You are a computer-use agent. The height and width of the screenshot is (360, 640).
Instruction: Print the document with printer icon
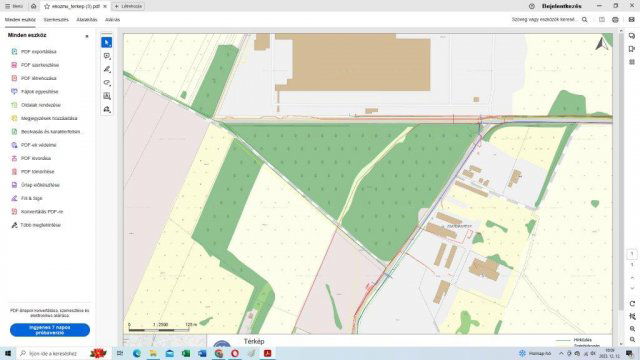click(615, 20)
